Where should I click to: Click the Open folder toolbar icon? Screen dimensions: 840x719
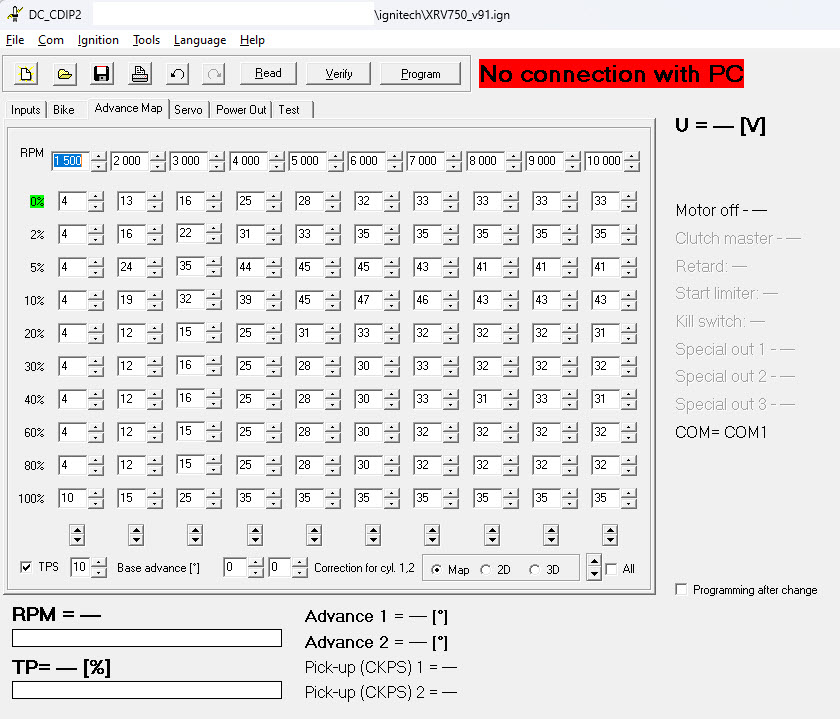coord(64,74)
